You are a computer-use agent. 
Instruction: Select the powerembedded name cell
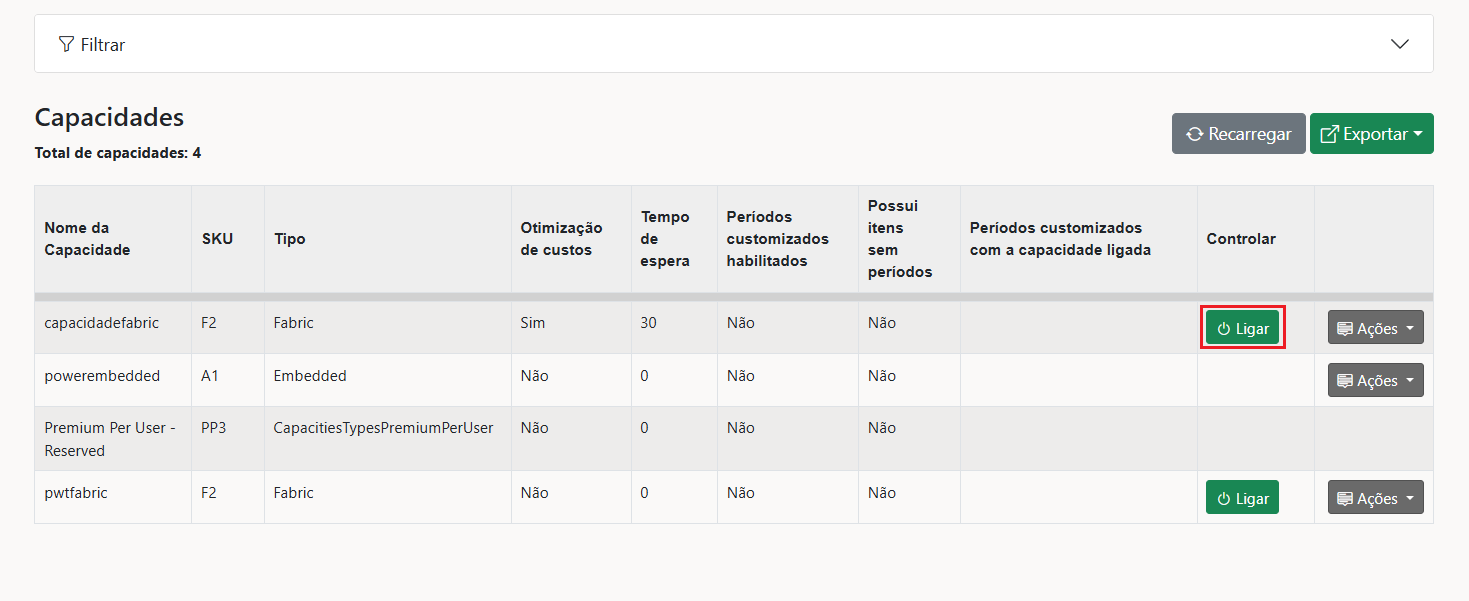tap(102, 376)
